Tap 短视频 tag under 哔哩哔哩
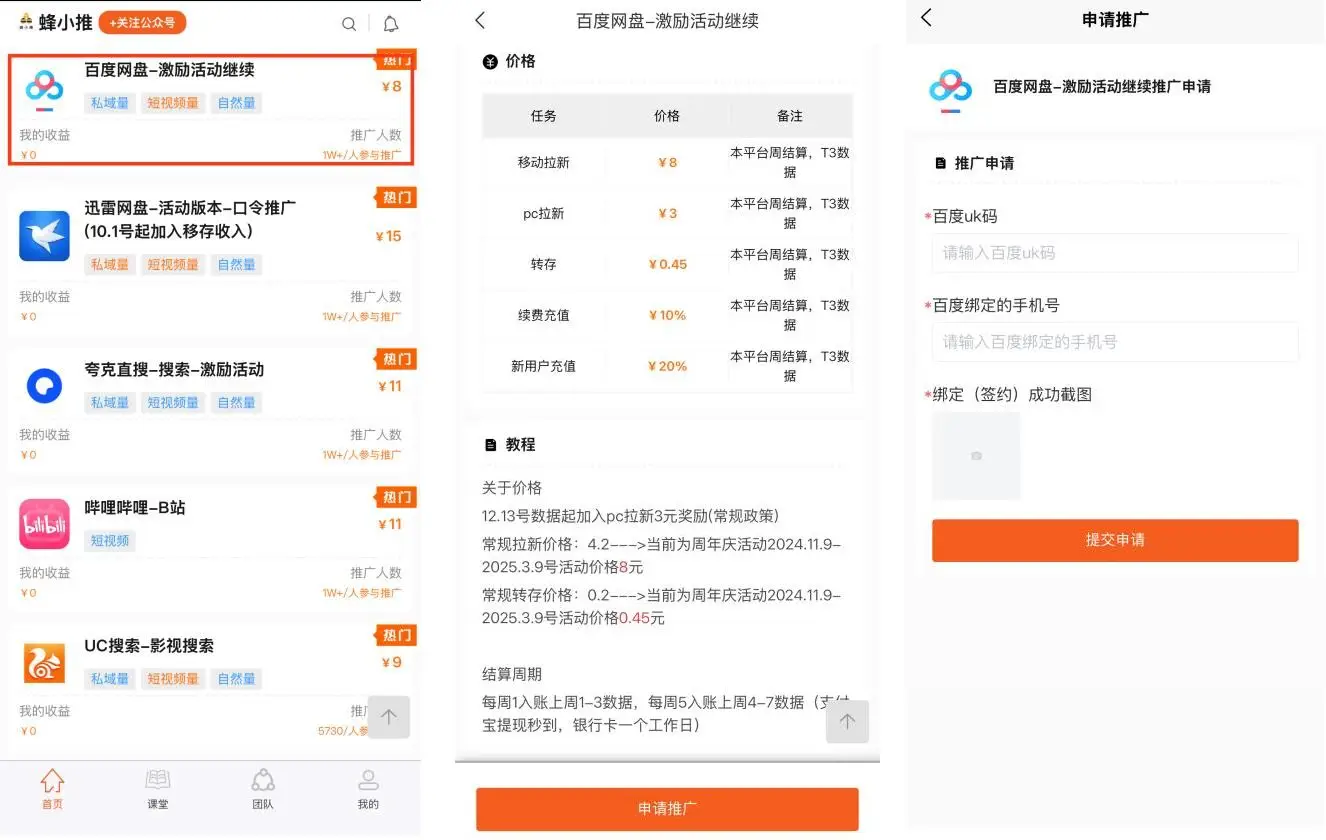This screenshot has width=1326, height=840. tap(110, 541)
